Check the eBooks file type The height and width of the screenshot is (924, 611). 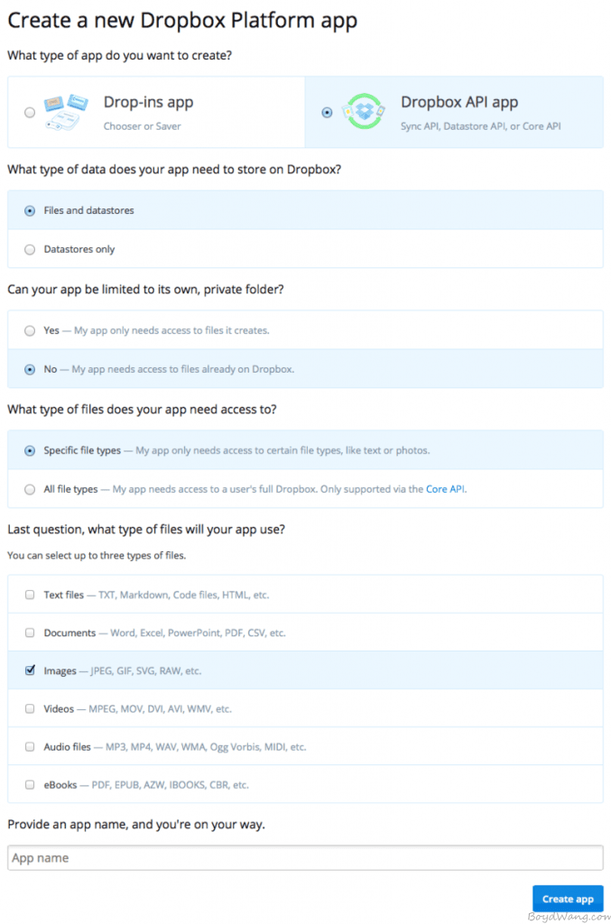[x=30, y=785]
